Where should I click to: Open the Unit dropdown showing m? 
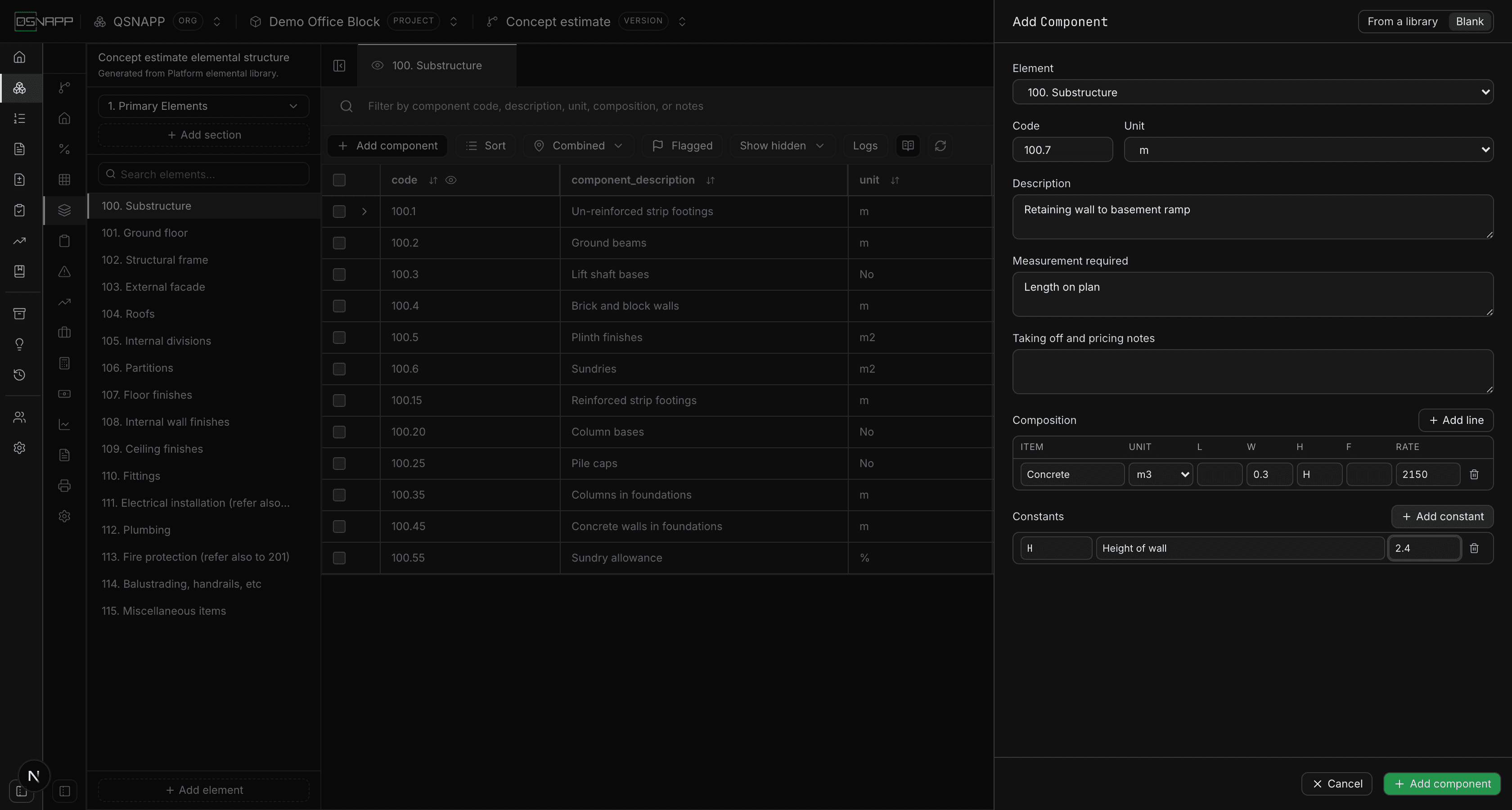tap(1308, 150)
